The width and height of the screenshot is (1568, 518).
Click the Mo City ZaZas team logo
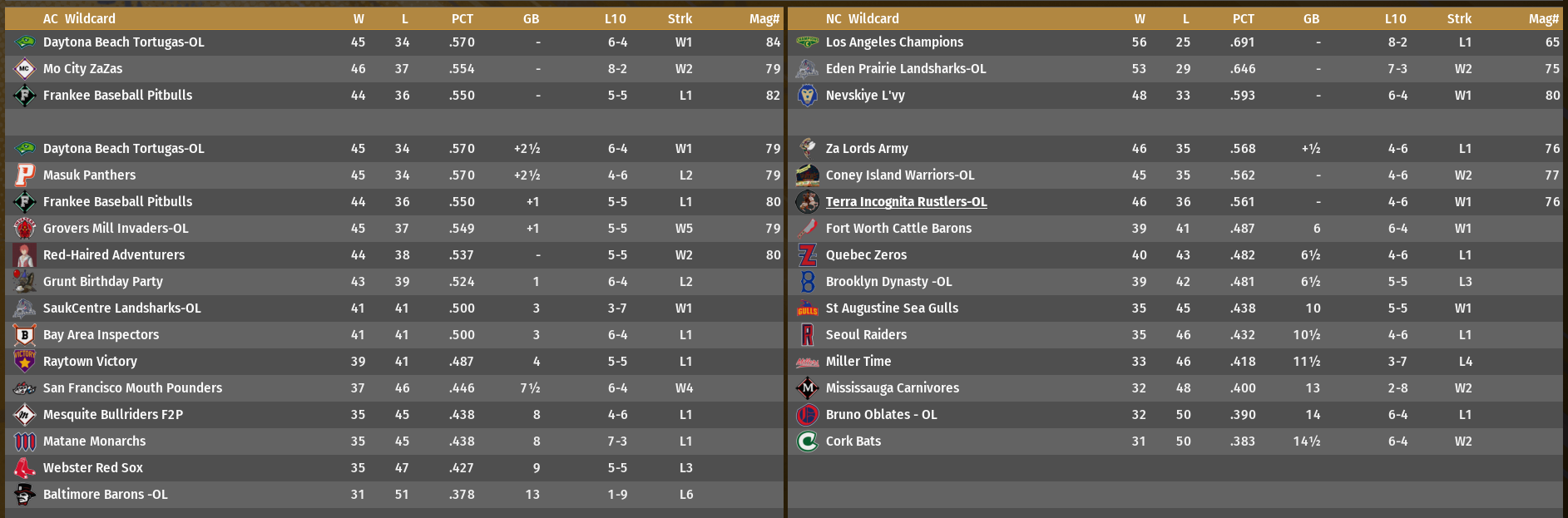tap(25, 69)
